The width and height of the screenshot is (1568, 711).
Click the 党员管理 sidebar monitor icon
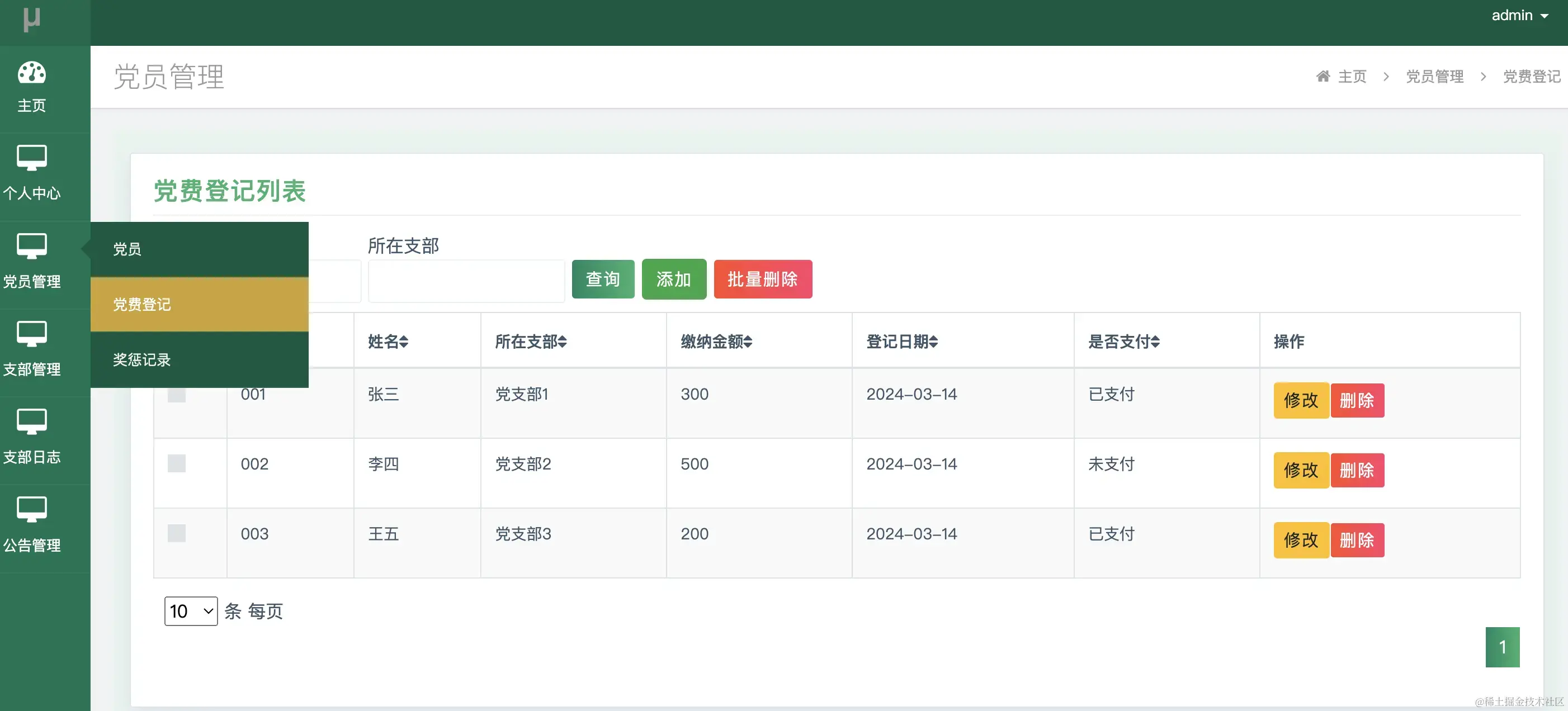(32, 247)
